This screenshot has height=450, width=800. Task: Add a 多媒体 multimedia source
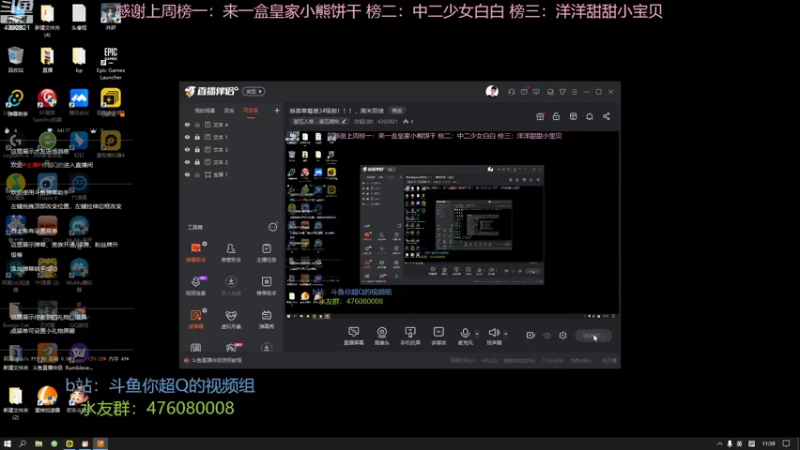(438, 336)
